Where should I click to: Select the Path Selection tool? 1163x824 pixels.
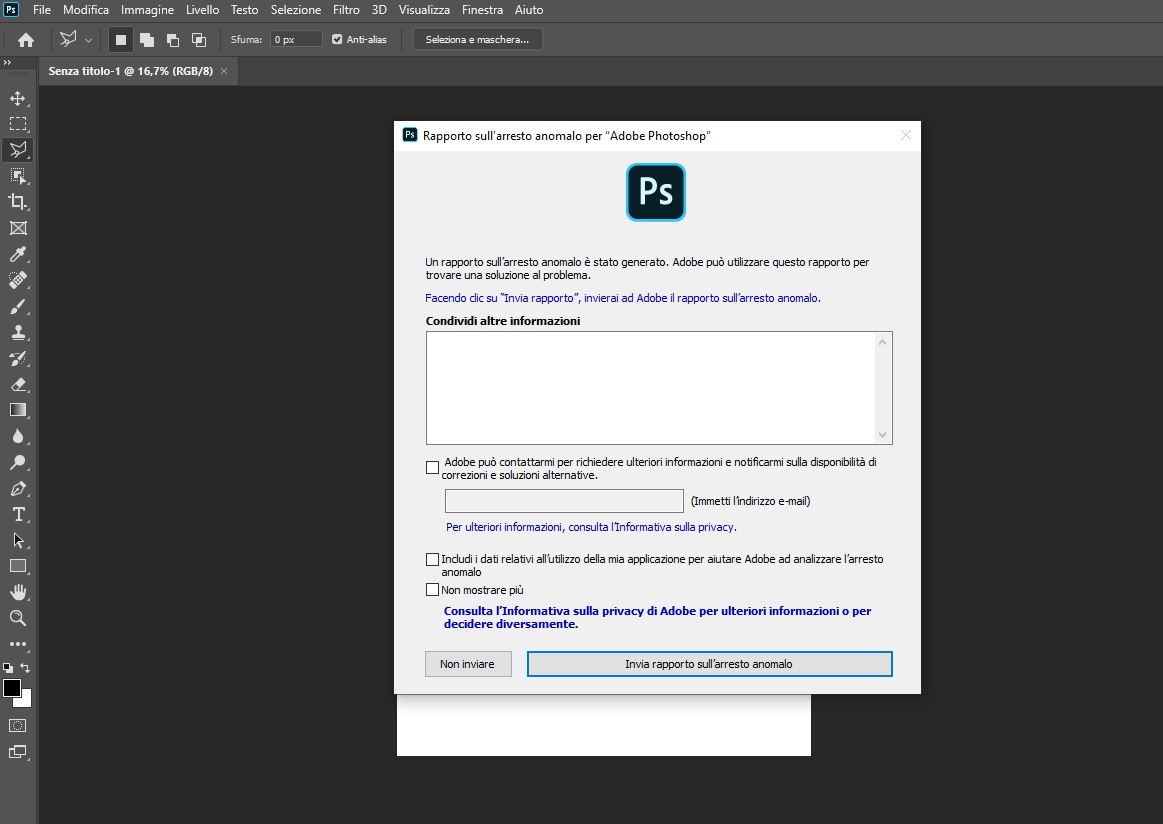18,540
